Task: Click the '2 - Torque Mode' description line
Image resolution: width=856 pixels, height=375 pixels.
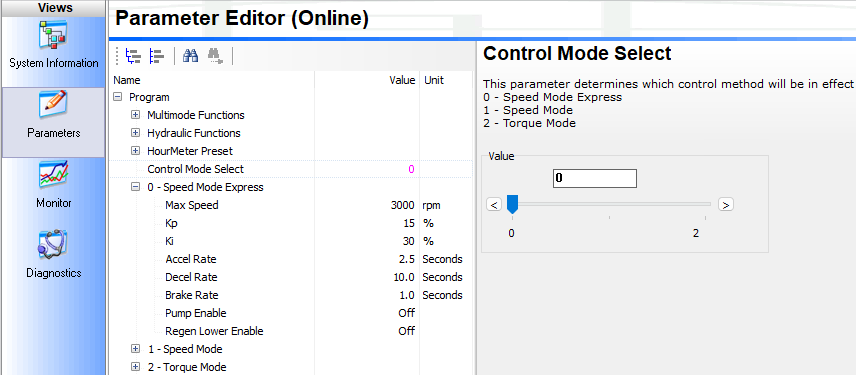Action: tap(530, 123)
